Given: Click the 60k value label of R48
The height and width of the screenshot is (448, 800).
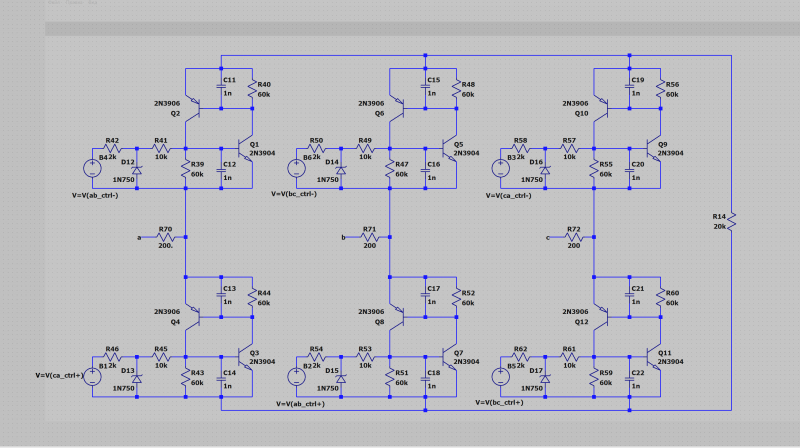Looking at the screenshot, I should 468,94.
